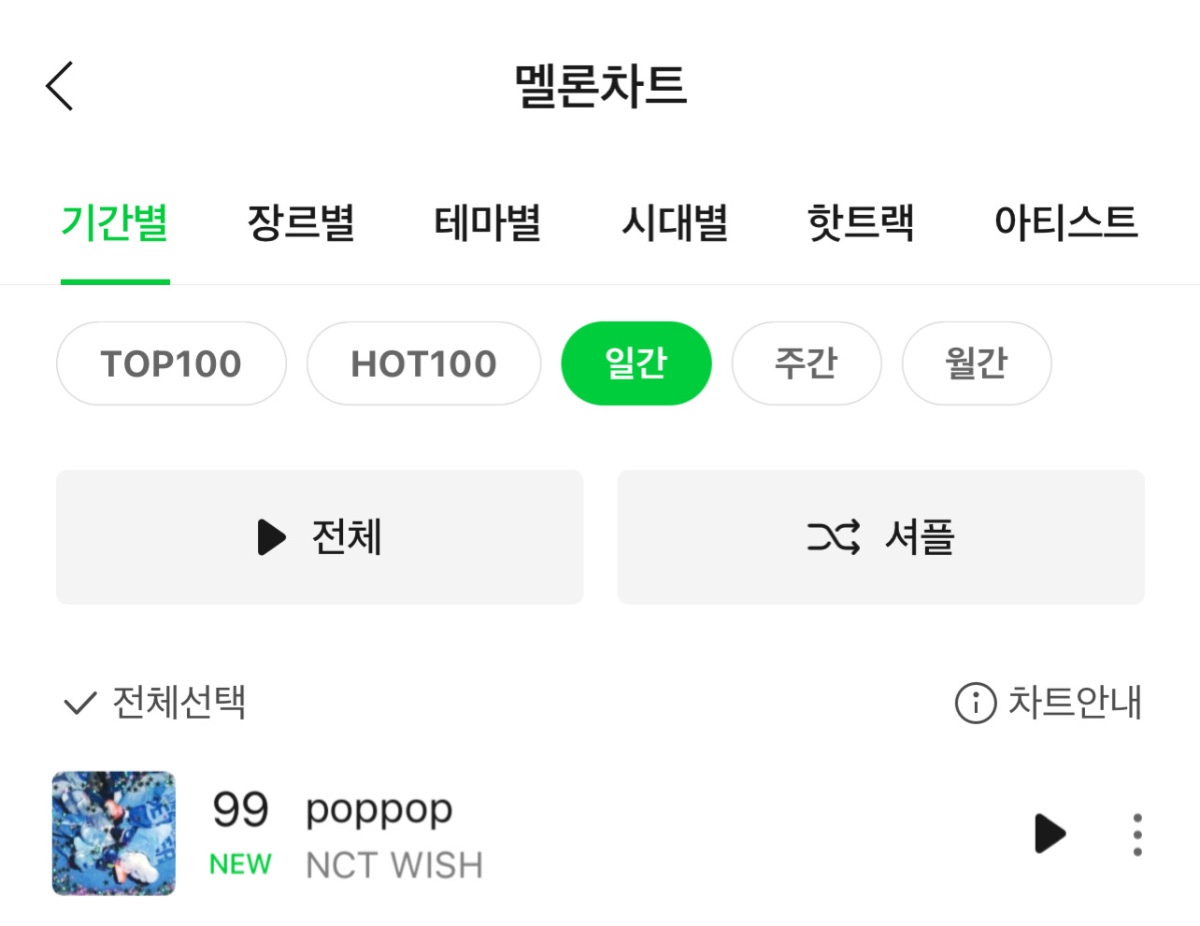Click the play triangle in the 전체 button
The image size is (1200, 926).
271,537
